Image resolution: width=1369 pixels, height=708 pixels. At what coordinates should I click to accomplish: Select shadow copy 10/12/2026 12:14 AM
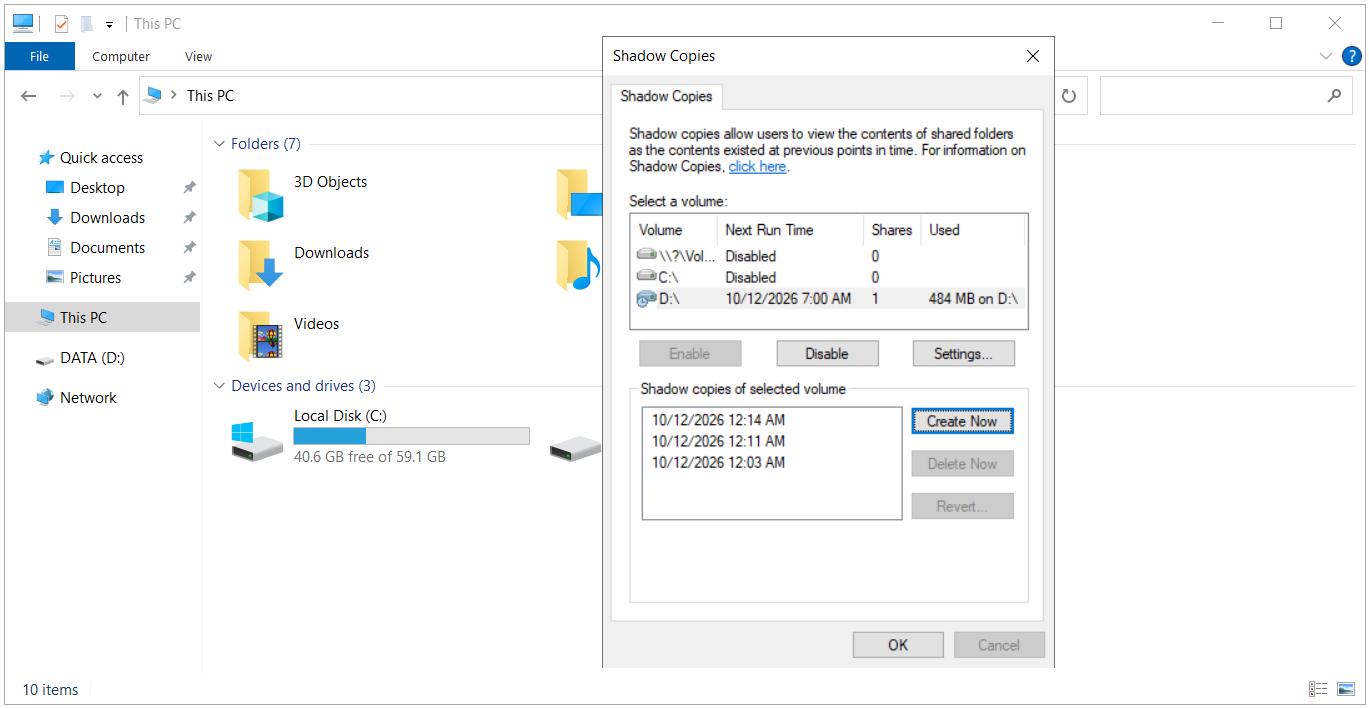coord(718,420)
